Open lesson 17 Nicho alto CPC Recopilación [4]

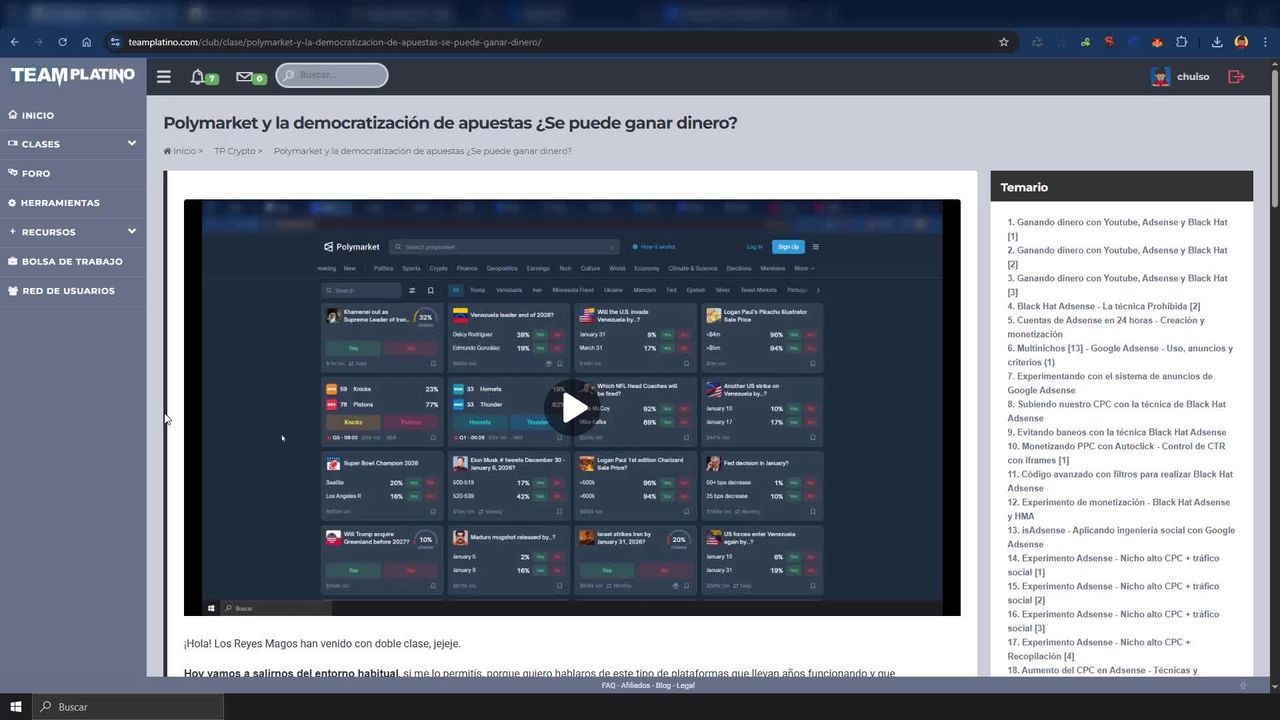point(1099,649)
